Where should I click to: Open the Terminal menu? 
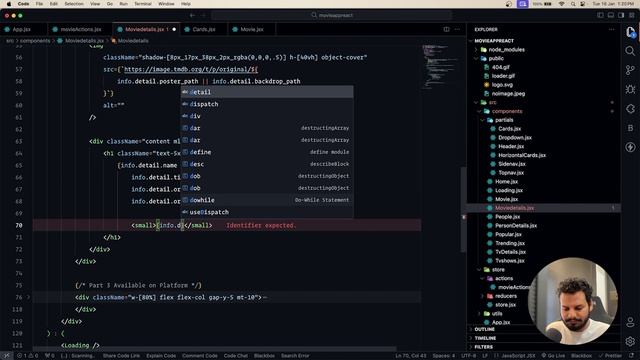(x=142, y=4)
